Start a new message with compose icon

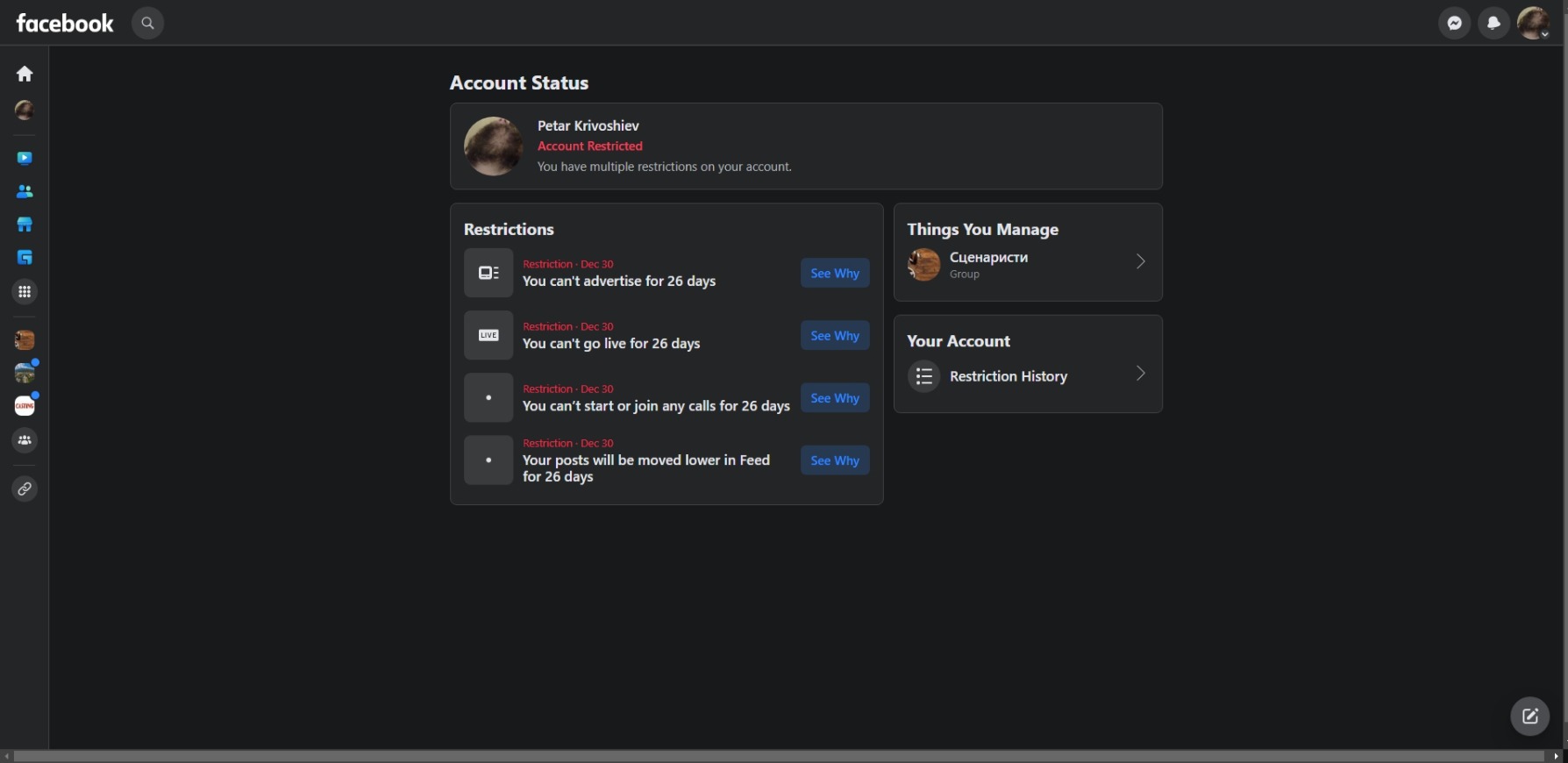pyautogui.click(x=1530, y=717)
